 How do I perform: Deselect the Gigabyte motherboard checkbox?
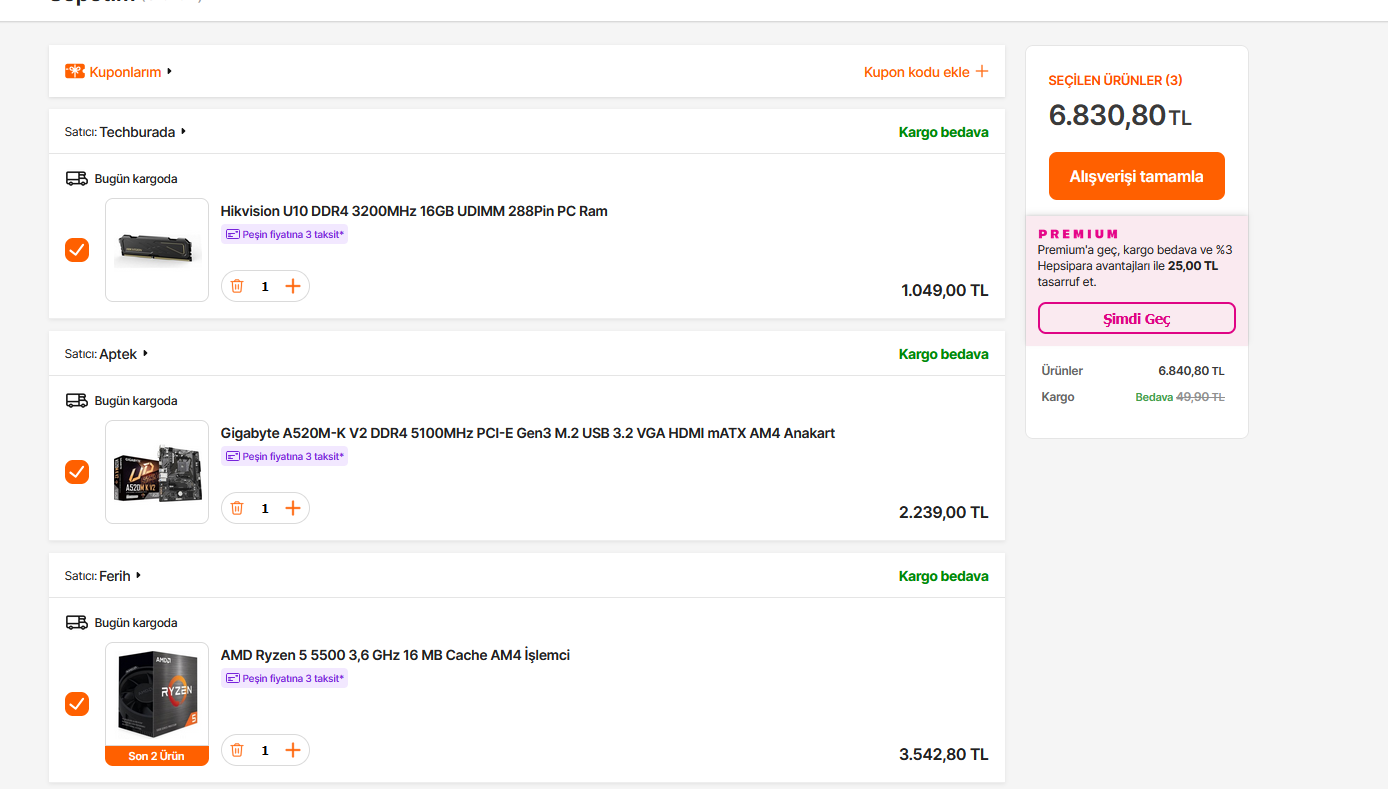pos(77,472)
